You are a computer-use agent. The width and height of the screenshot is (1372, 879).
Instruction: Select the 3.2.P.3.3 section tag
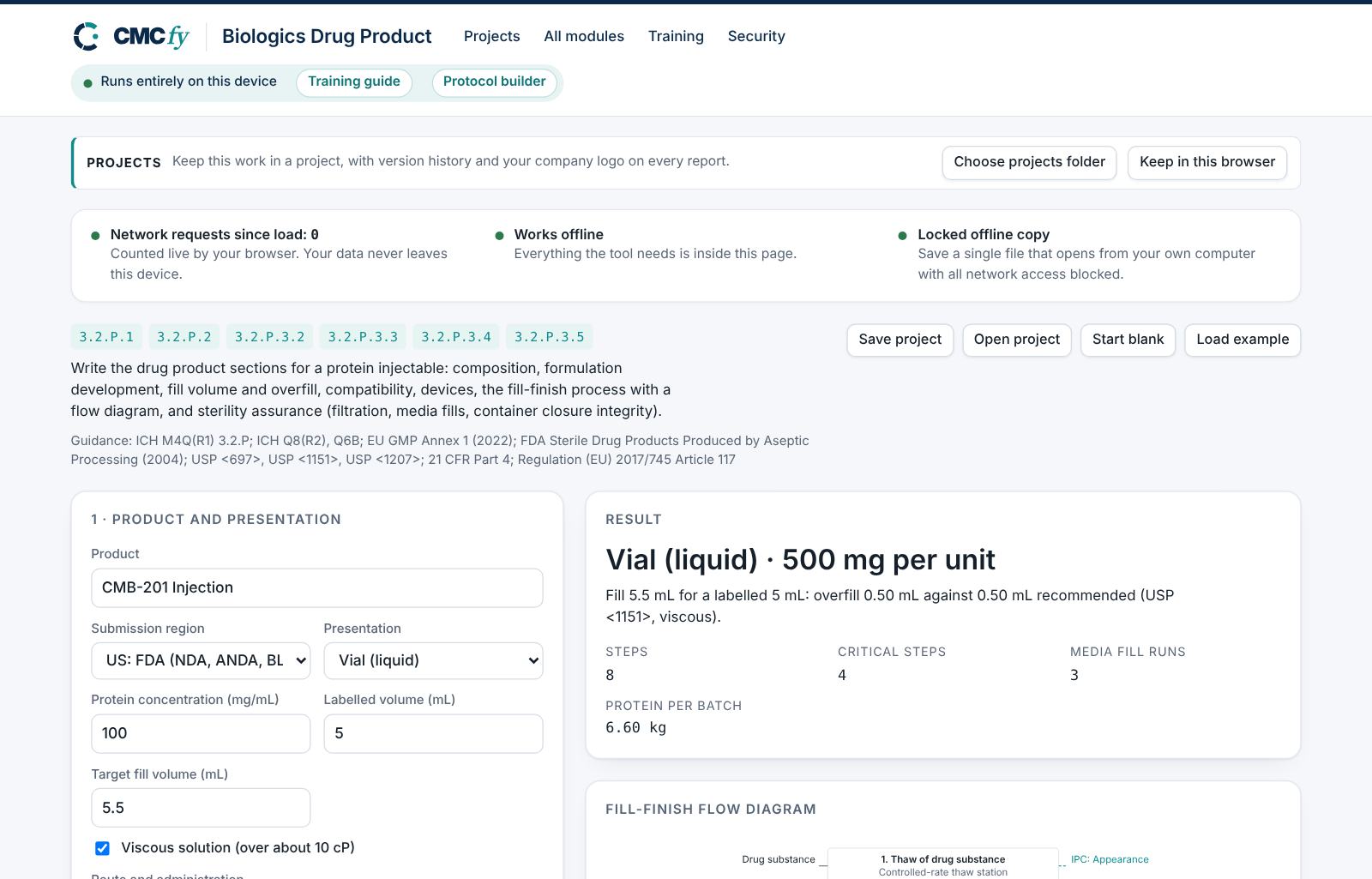[364, 337]
